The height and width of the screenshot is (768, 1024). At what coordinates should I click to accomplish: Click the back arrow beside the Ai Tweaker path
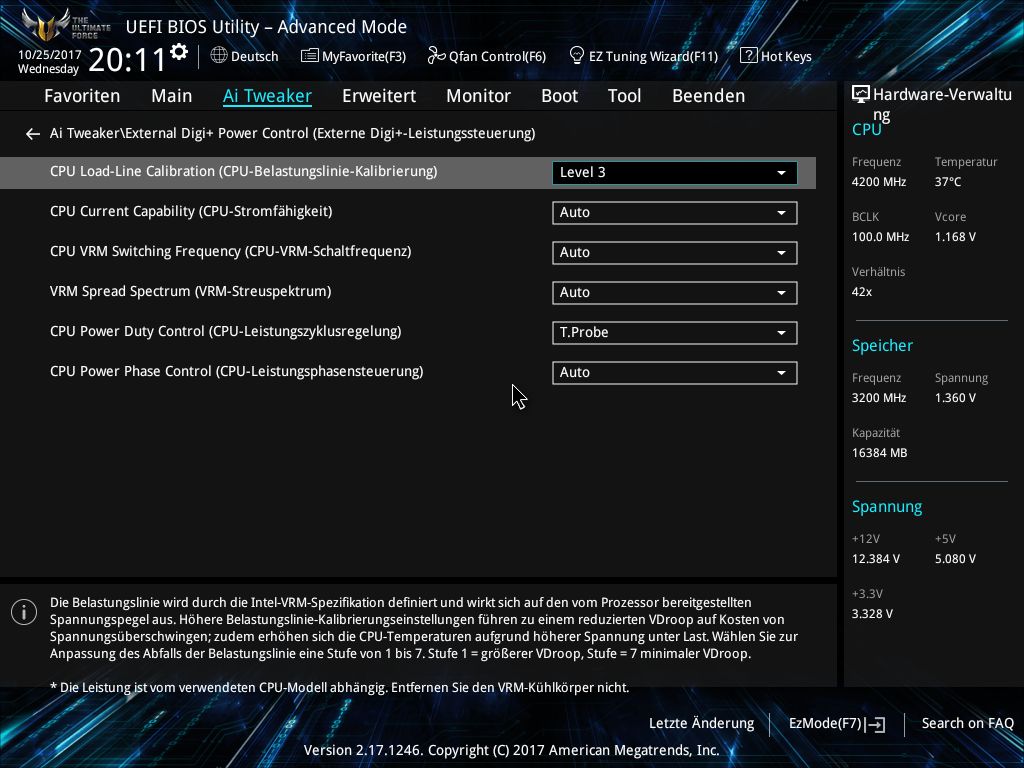(x=33, y=134)
